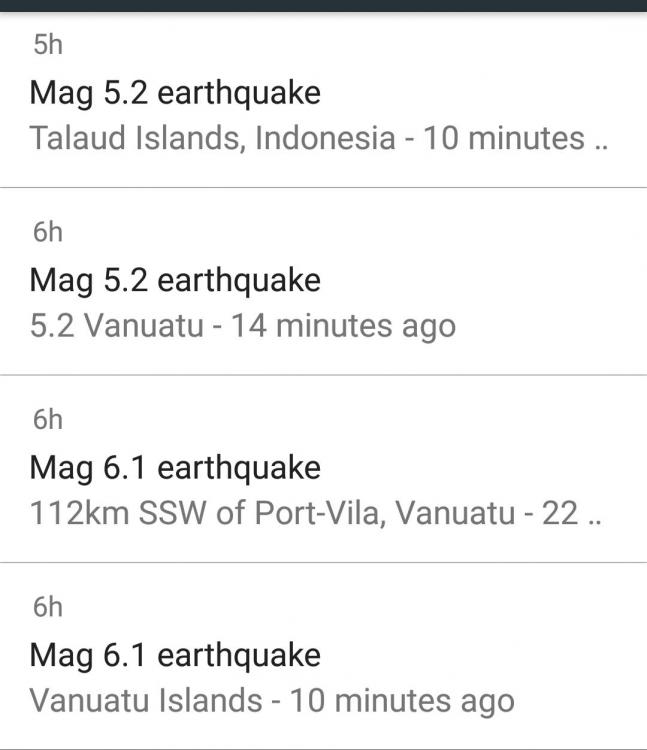Click the word Indonesia in first alert

325,138
